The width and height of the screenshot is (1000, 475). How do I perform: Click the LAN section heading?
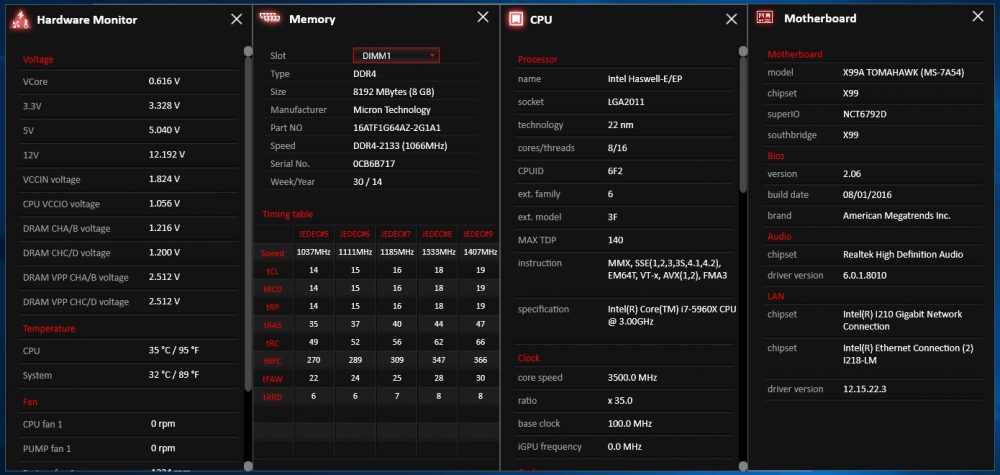click(776, 296)
